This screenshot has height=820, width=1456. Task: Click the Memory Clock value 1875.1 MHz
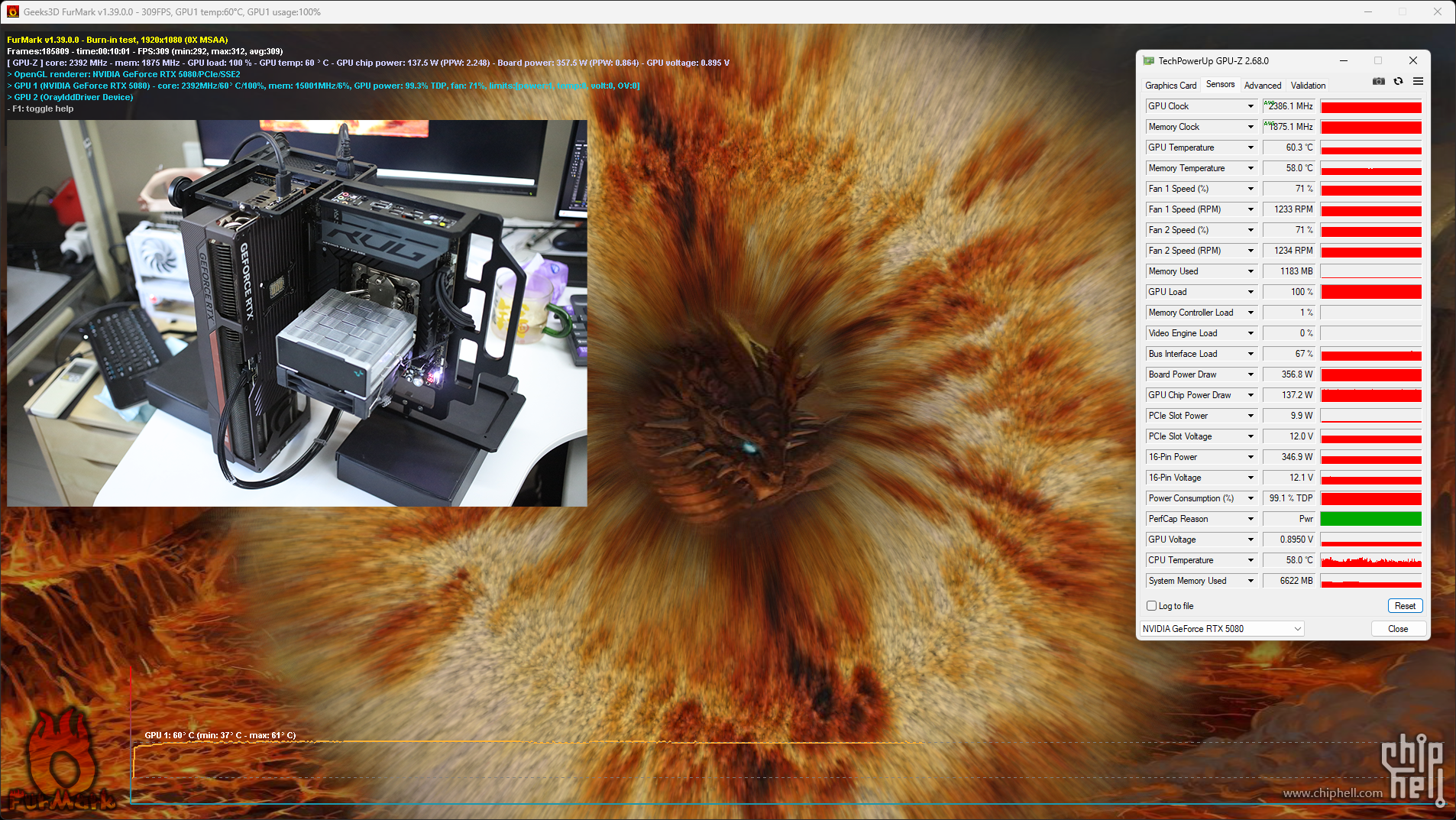click(1289, 127)
